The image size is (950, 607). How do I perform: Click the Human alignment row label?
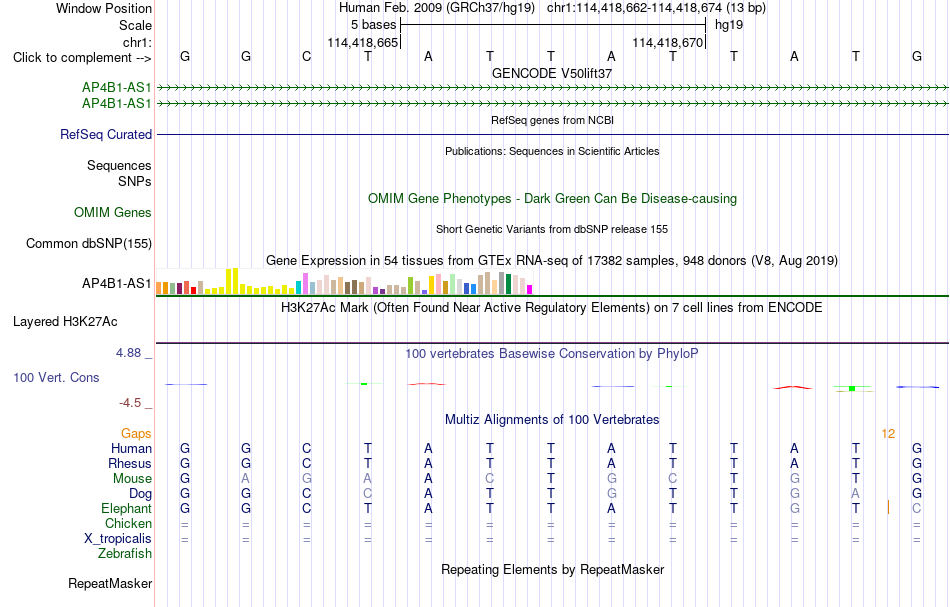click(x=131, y=449)
